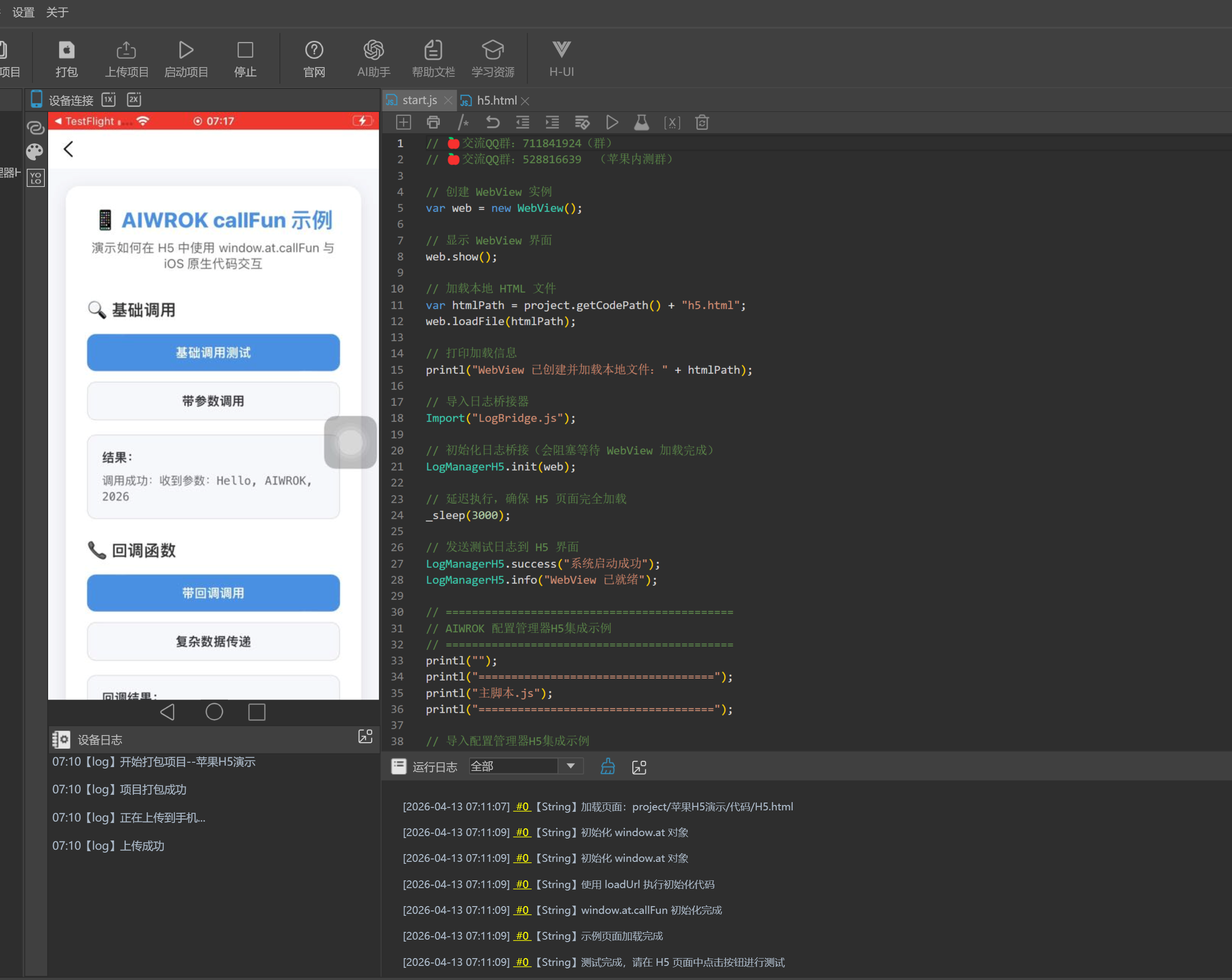
Task: Toggle 1x device screen scale
Action: pyautogui.click(x=108, y=100)
